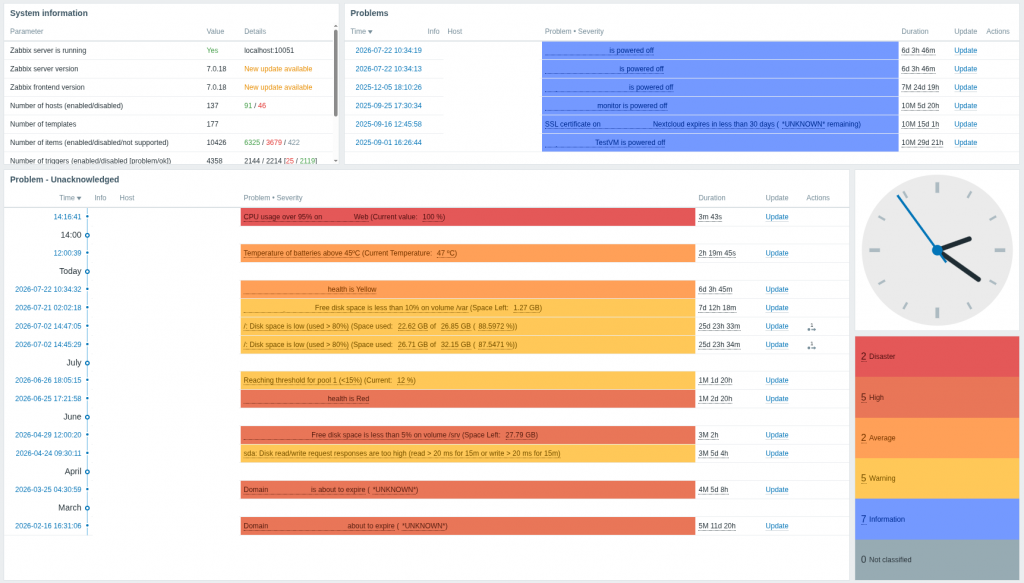Select the Not classified severity tile
This screenshot has width=1024, height=583.
[x=936, y=559]
